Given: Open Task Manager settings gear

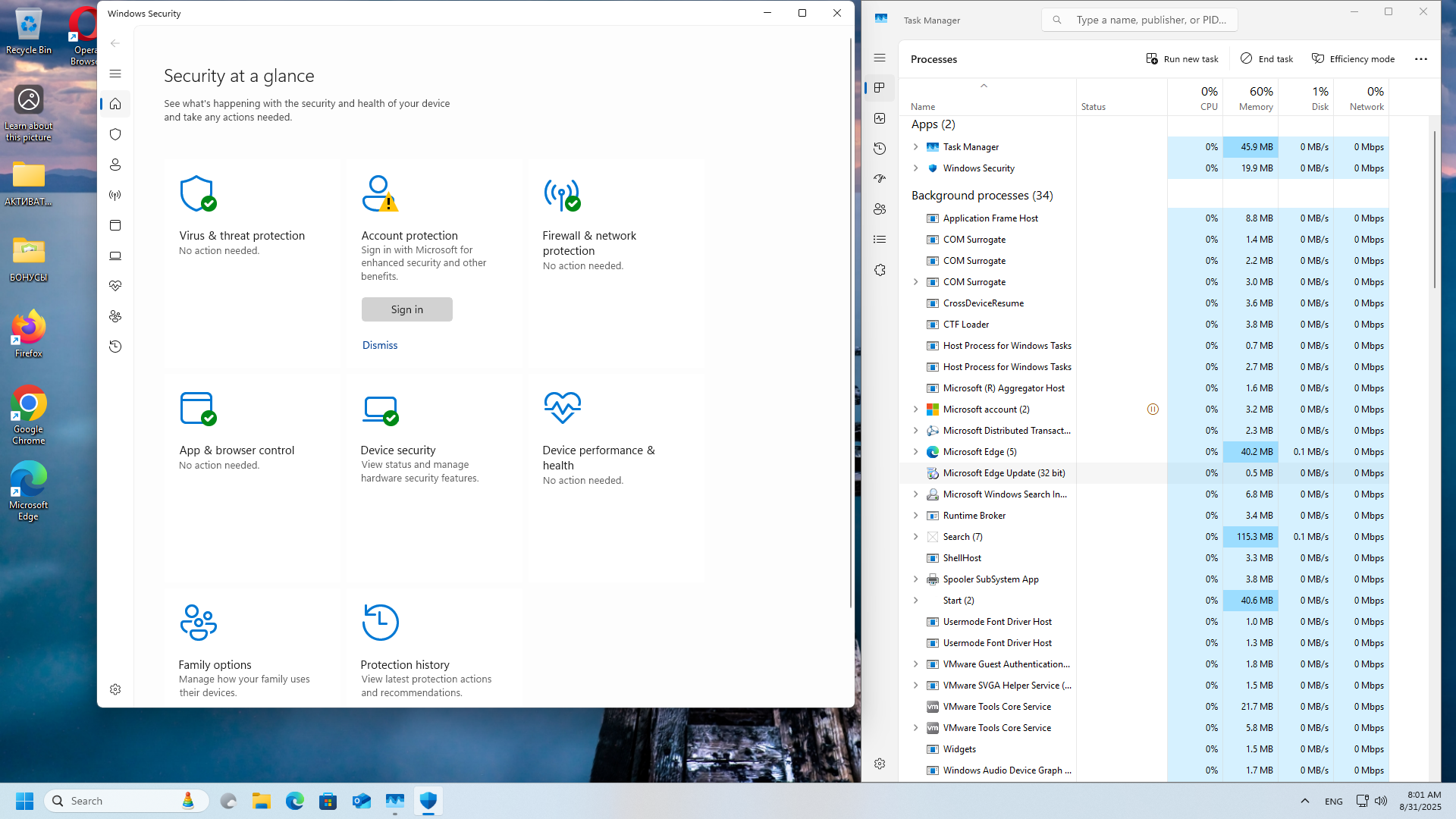Looking at the screenshot, I should click(x=880, y=764).
